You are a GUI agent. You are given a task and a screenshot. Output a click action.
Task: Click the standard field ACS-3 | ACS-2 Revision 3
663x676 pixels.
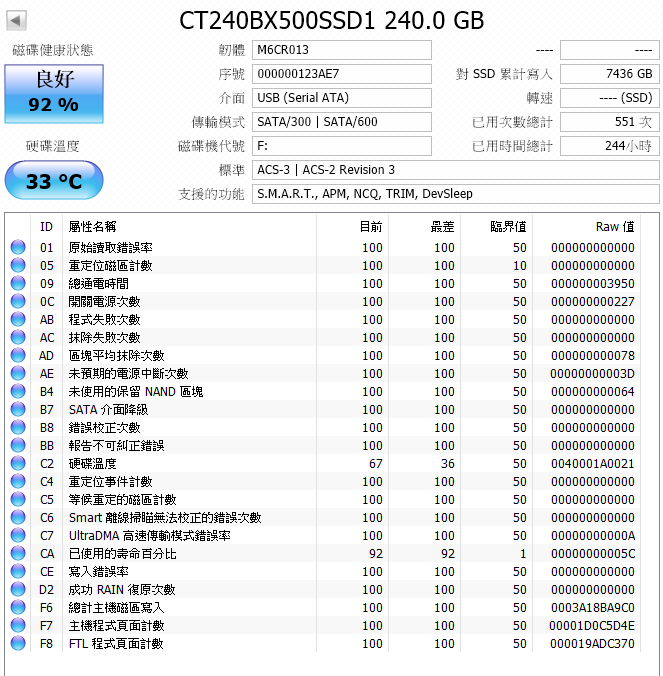[456, 170]
